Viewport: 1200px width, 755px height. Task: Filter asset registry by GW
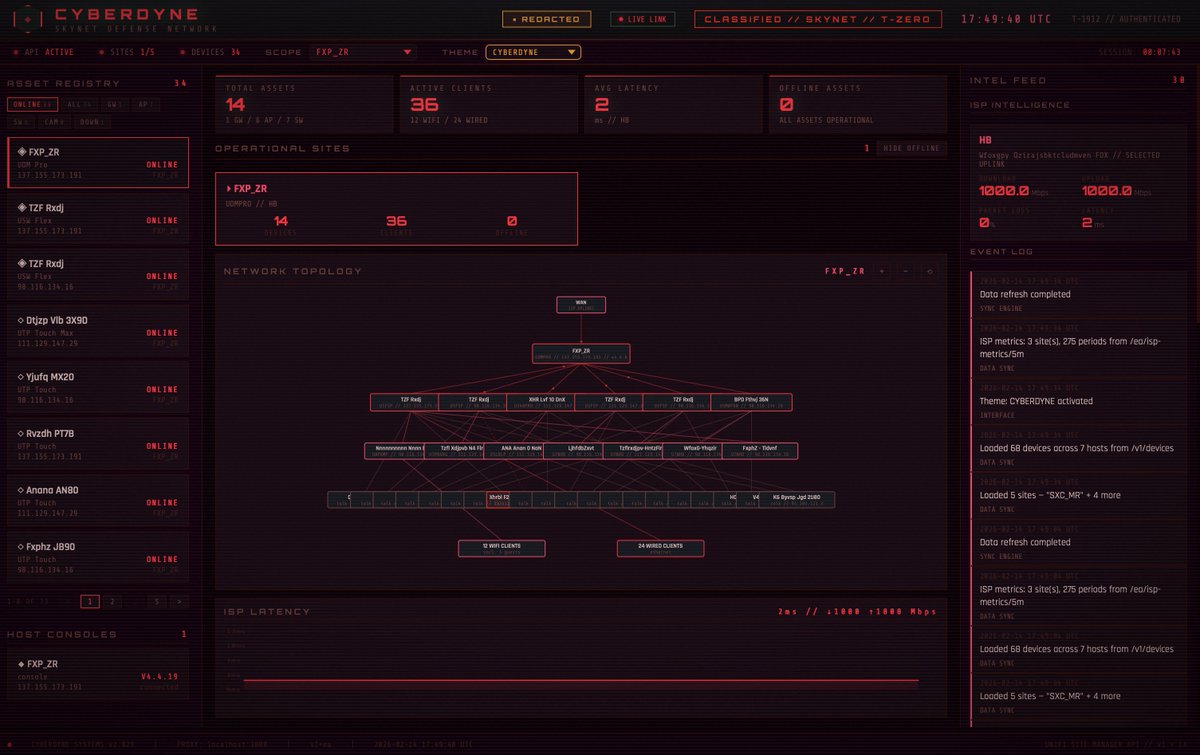point(114,104)
